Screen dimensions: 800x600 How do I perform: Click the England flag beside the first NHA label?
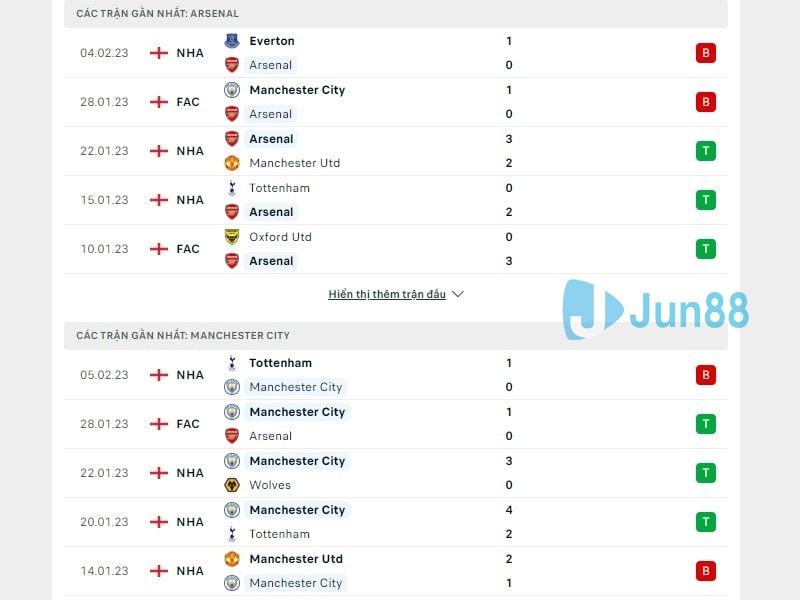pyautogui.click(x=157, y=52)
